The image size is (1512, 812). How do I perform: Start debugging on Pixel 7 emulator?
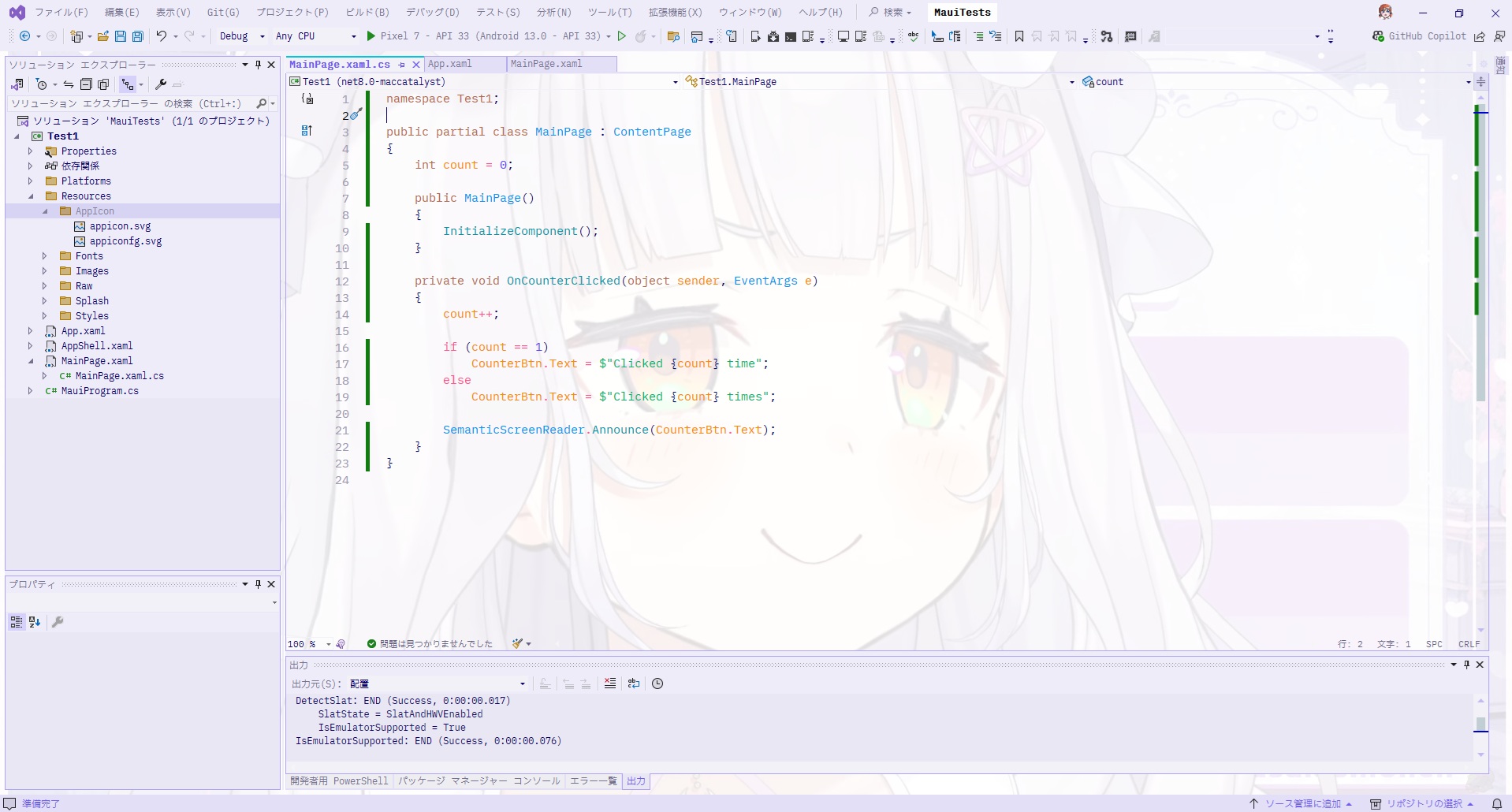click(371, 35)
